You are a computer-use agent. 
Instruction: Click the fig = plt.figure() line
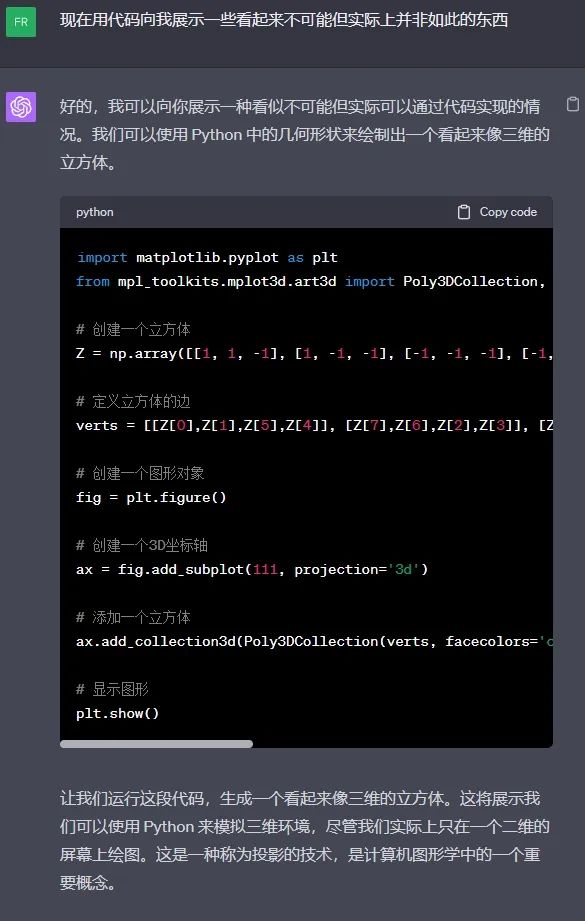tap(151, 498)
